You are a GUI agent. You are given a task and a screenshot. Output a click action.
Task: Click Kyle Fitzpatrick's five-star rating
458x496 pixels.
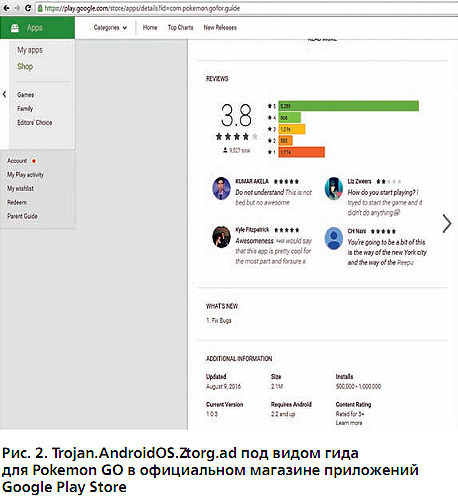click(x=287, y=230)
